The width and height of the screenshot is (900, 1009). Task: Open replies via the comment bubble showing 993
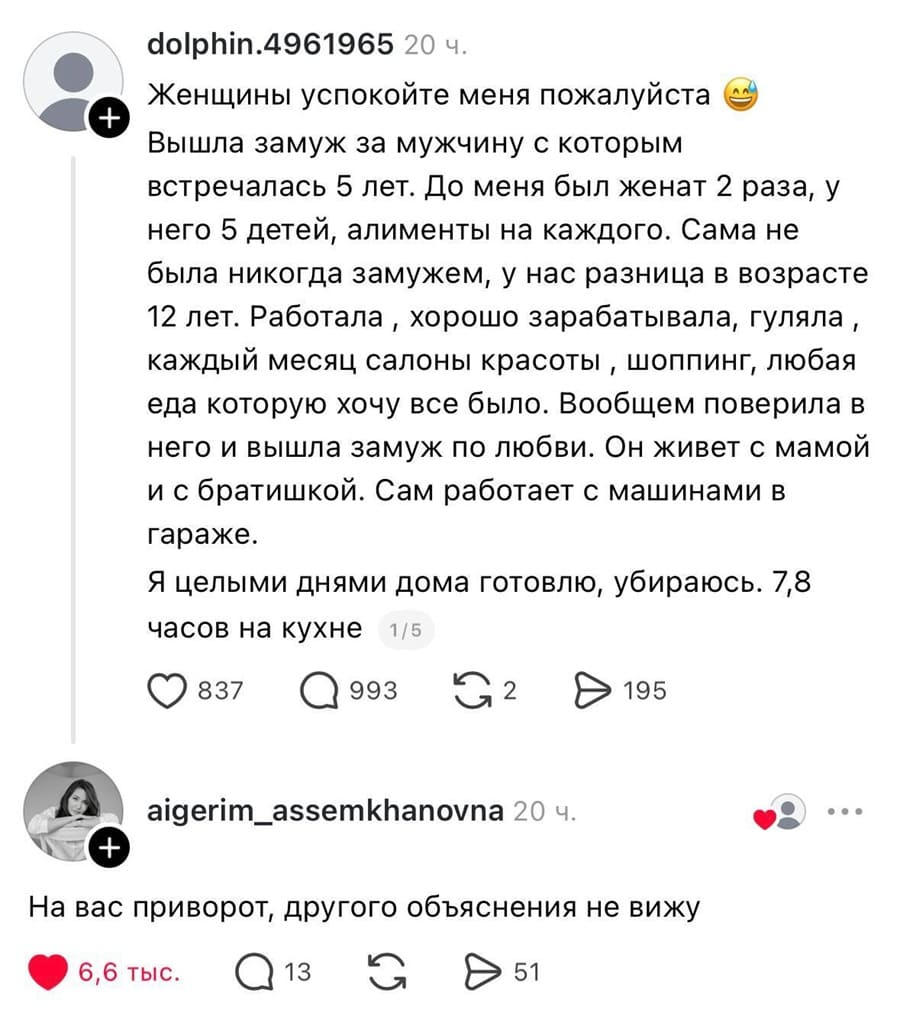[320, 689]
